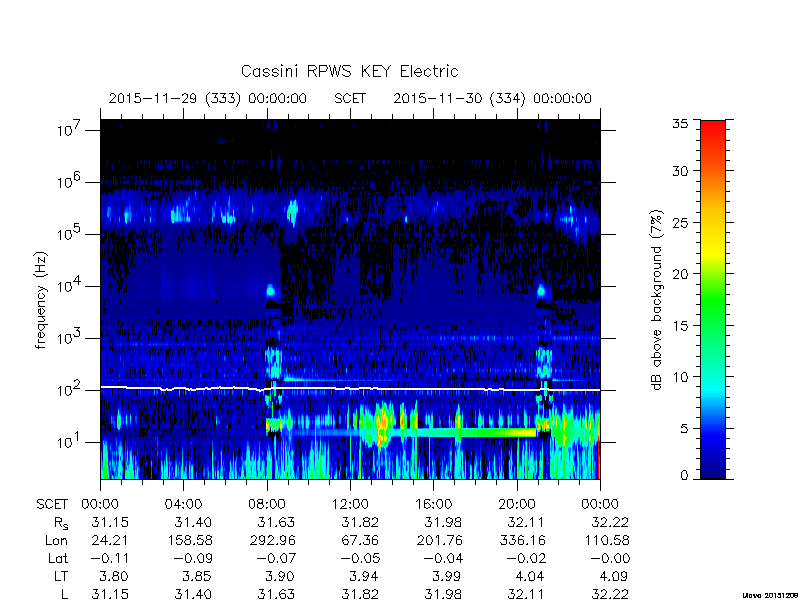Click the 'SCET' row label at the bottom-left
This screenshot has width=800, height=600.
pyautogui.click(x=52, y=504)
